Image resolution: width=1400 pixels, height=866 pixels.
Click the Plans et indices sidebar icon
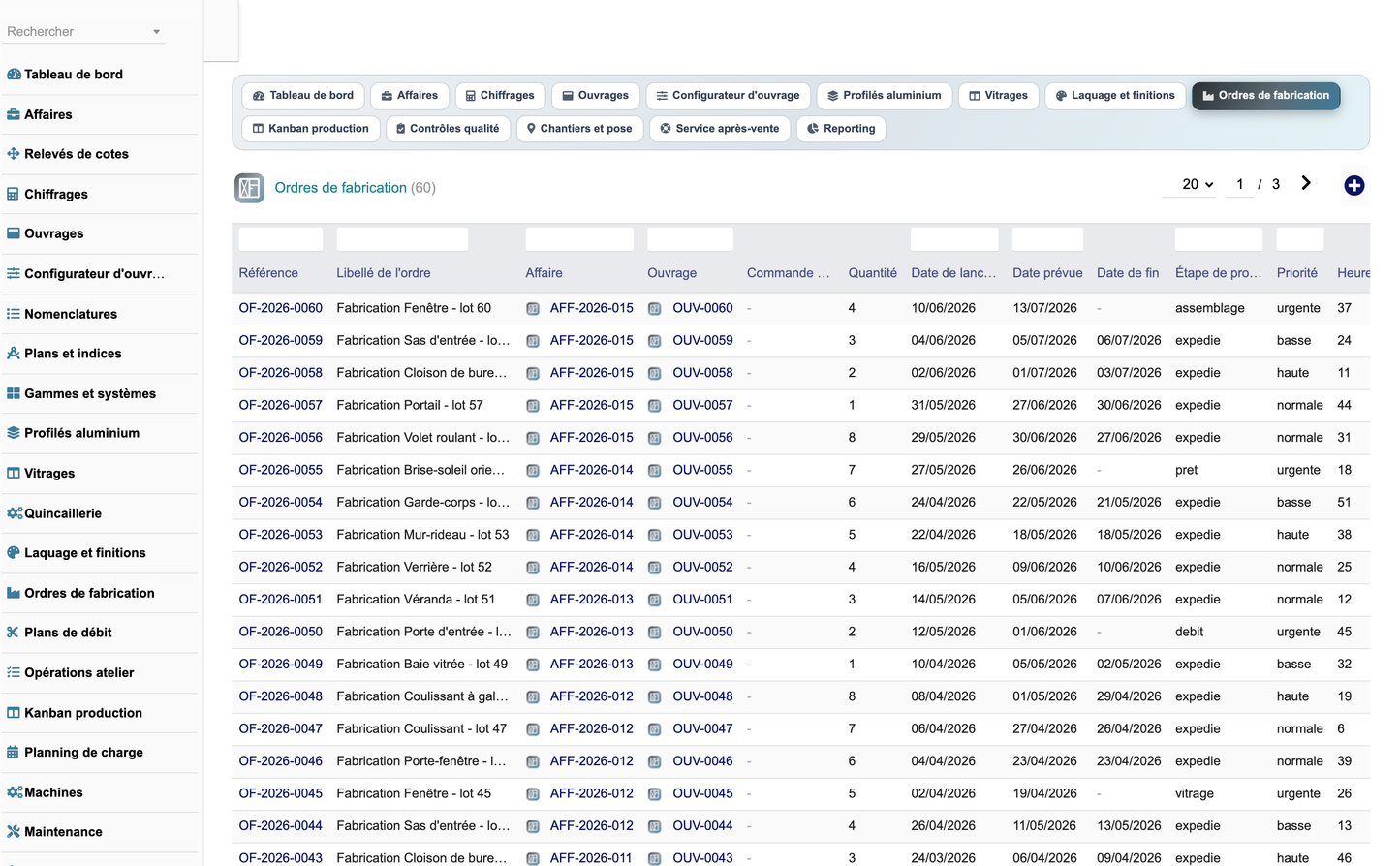(x=14, y=354)
